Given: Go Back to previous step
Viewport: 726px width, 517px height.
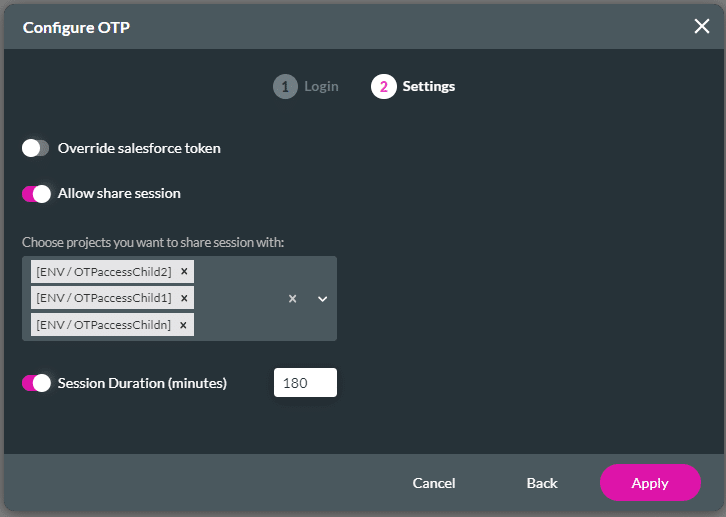Looking at the screenshot, I should (542, 483).
